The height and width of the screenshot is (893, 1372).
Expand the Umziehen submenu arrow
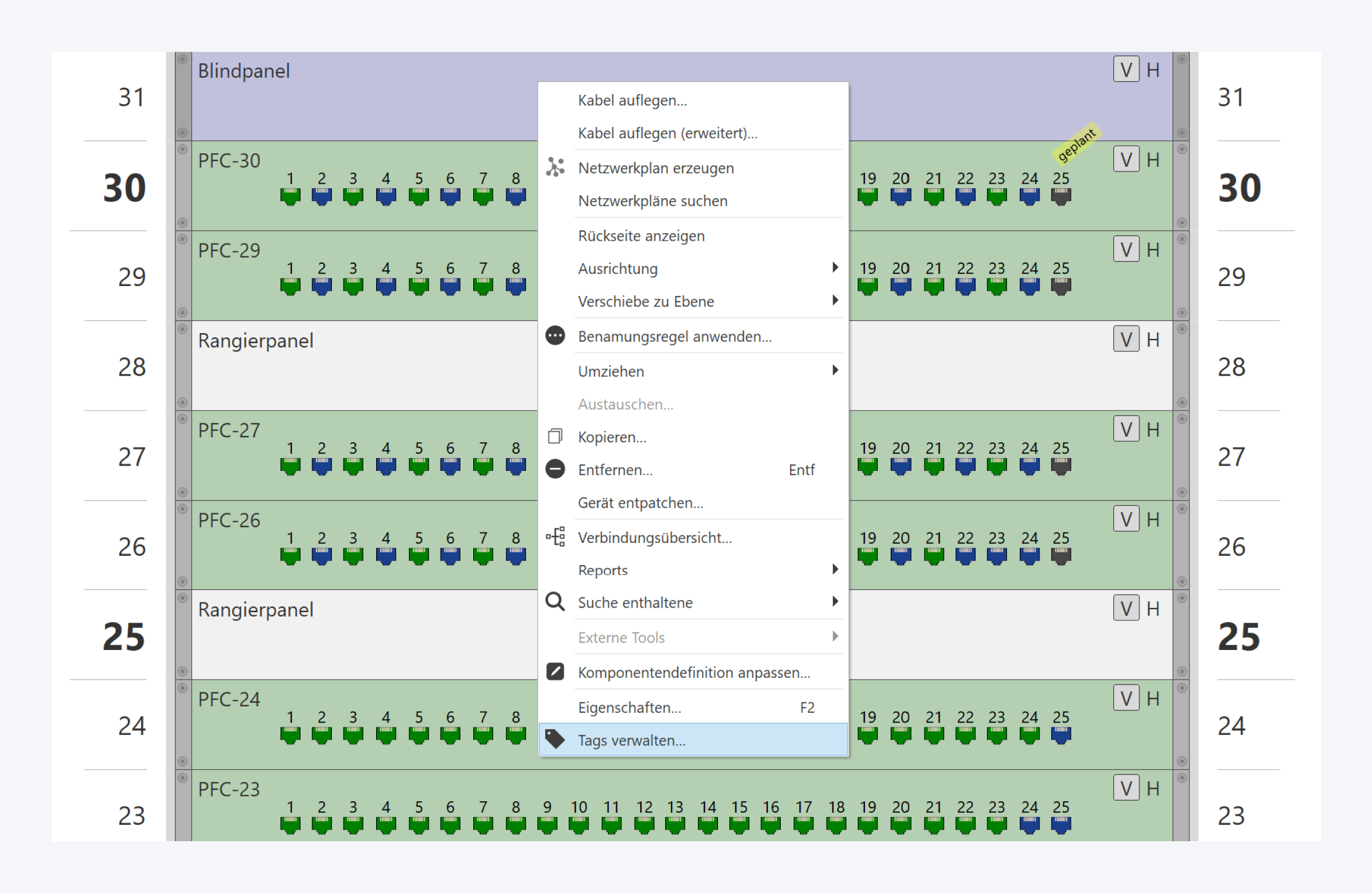click(x=835, y=370)
